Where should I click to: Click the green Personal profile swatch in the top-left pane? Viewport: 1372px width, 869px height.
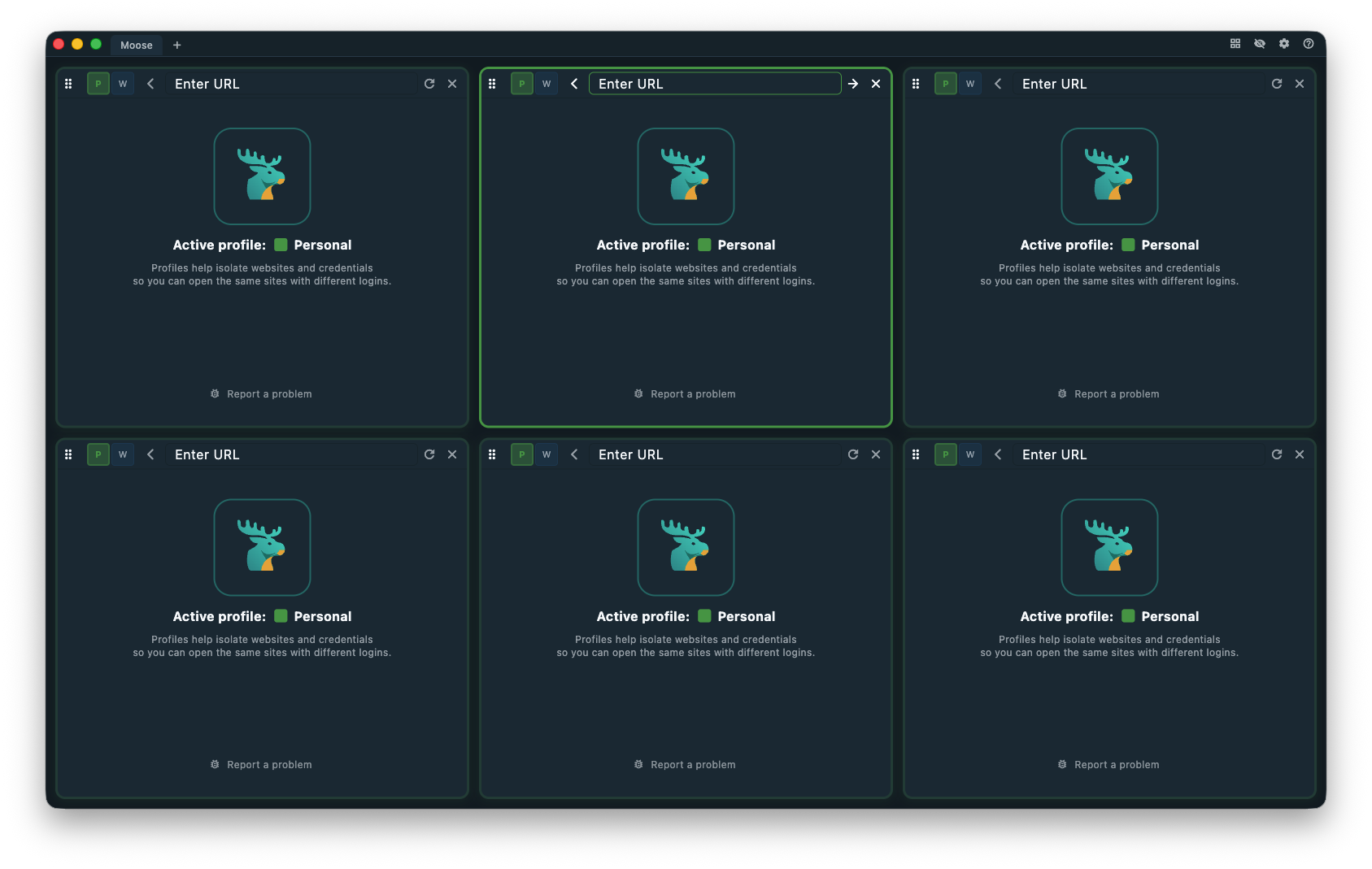point(280,244)
